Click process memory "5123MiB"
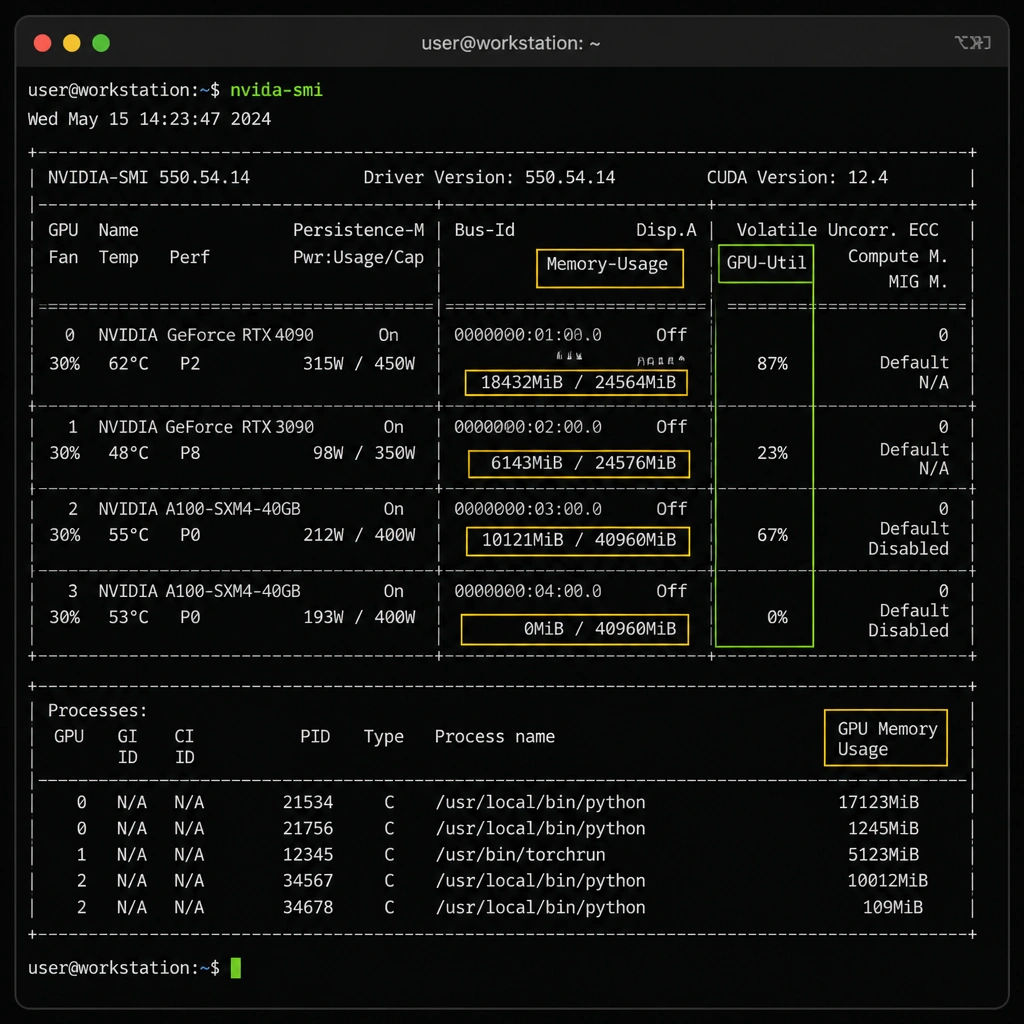Viewport: 1024px width, 1024px height. tap(883, 854)
